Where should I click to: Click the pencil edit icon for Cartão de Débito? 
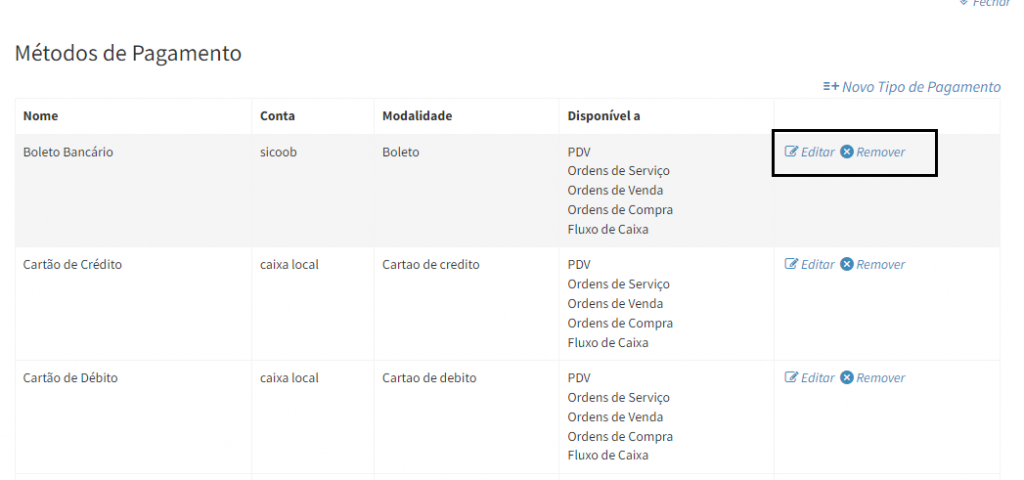[791, 378]
